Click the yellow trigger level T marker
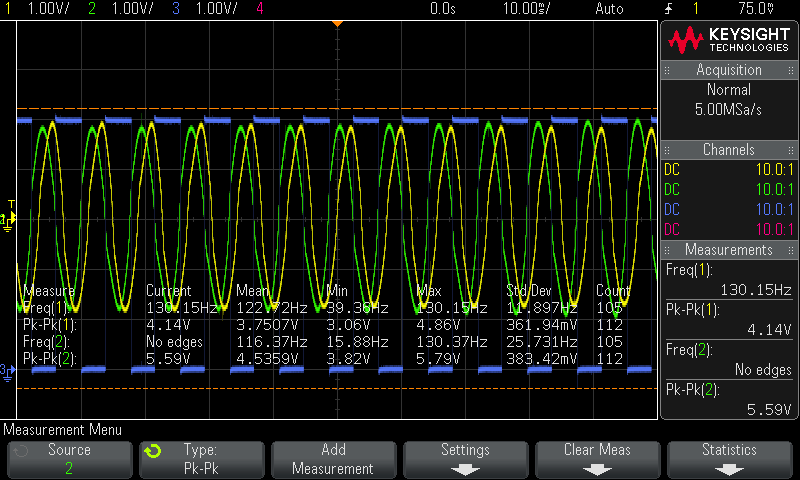The height and width of the screenshot is (480, 800). tap(11, 205)
